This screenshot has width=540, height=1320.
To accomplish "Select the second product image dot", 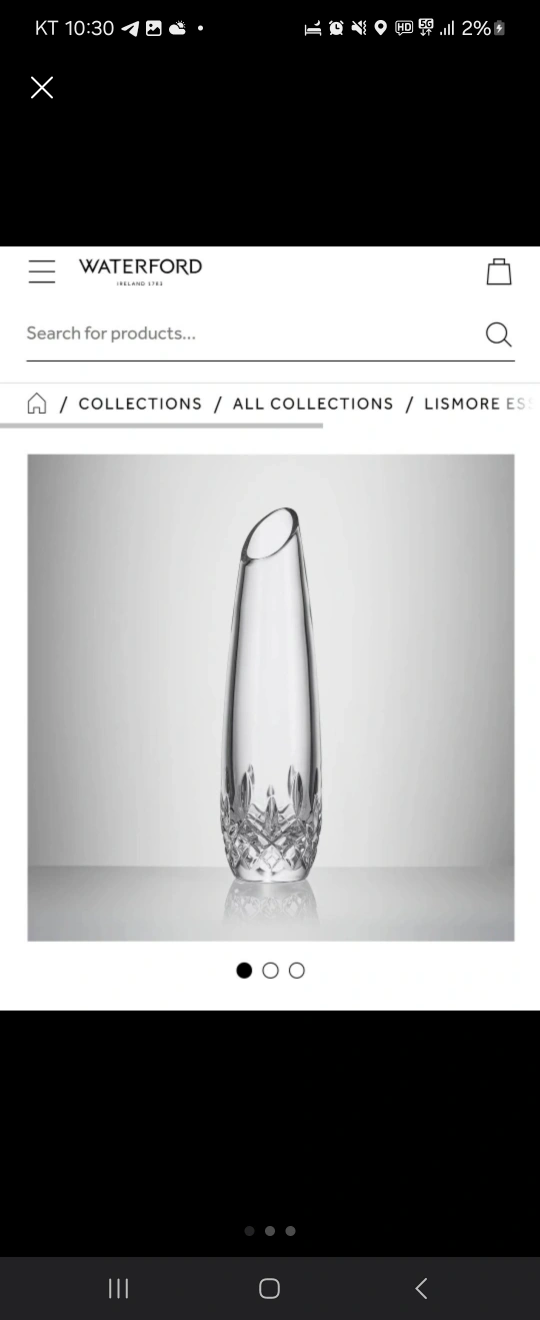I will coord(270,970).
